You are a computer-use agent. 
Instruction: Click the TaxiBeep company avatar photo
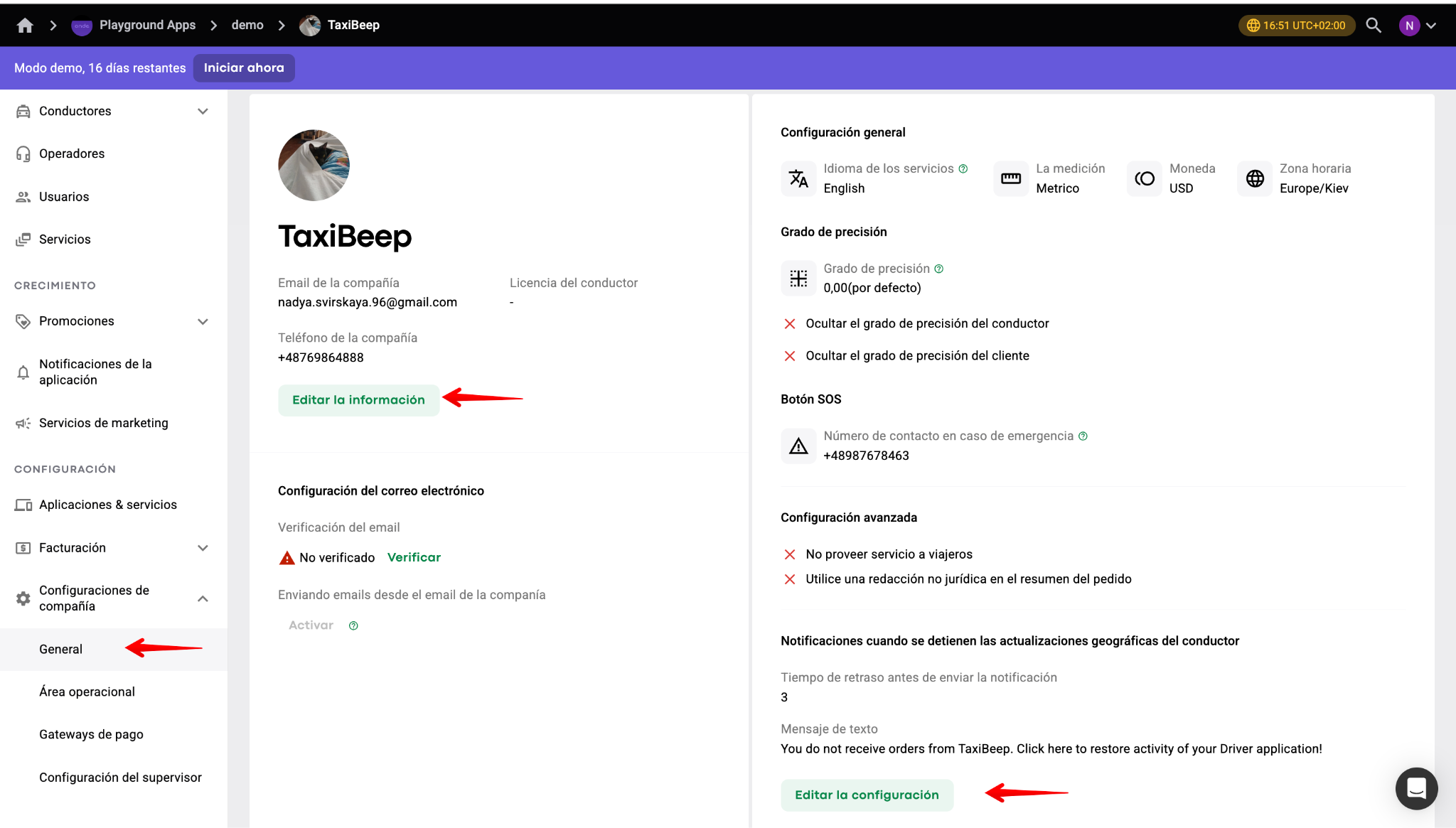(x=314, y=165)
